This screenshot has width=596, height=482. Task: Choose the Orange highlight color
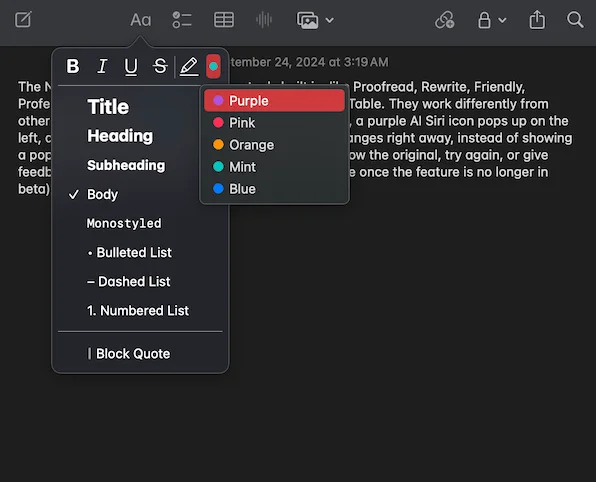pyautogui.click(x=274, y=145)
